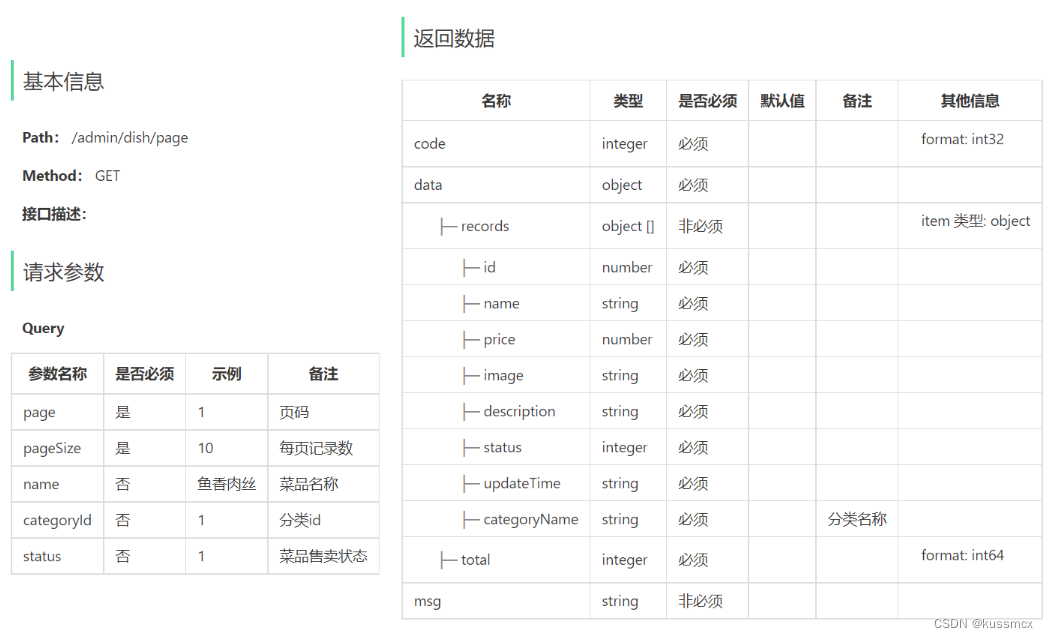
Task: Click the 接口描述 label
Action: click(x=54, y=214)
